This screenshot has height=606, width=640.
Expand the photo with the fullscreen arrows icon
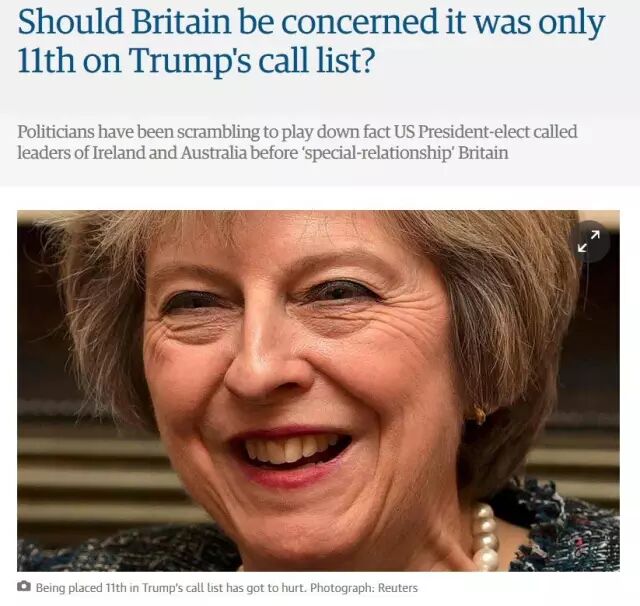coord(589,241)
